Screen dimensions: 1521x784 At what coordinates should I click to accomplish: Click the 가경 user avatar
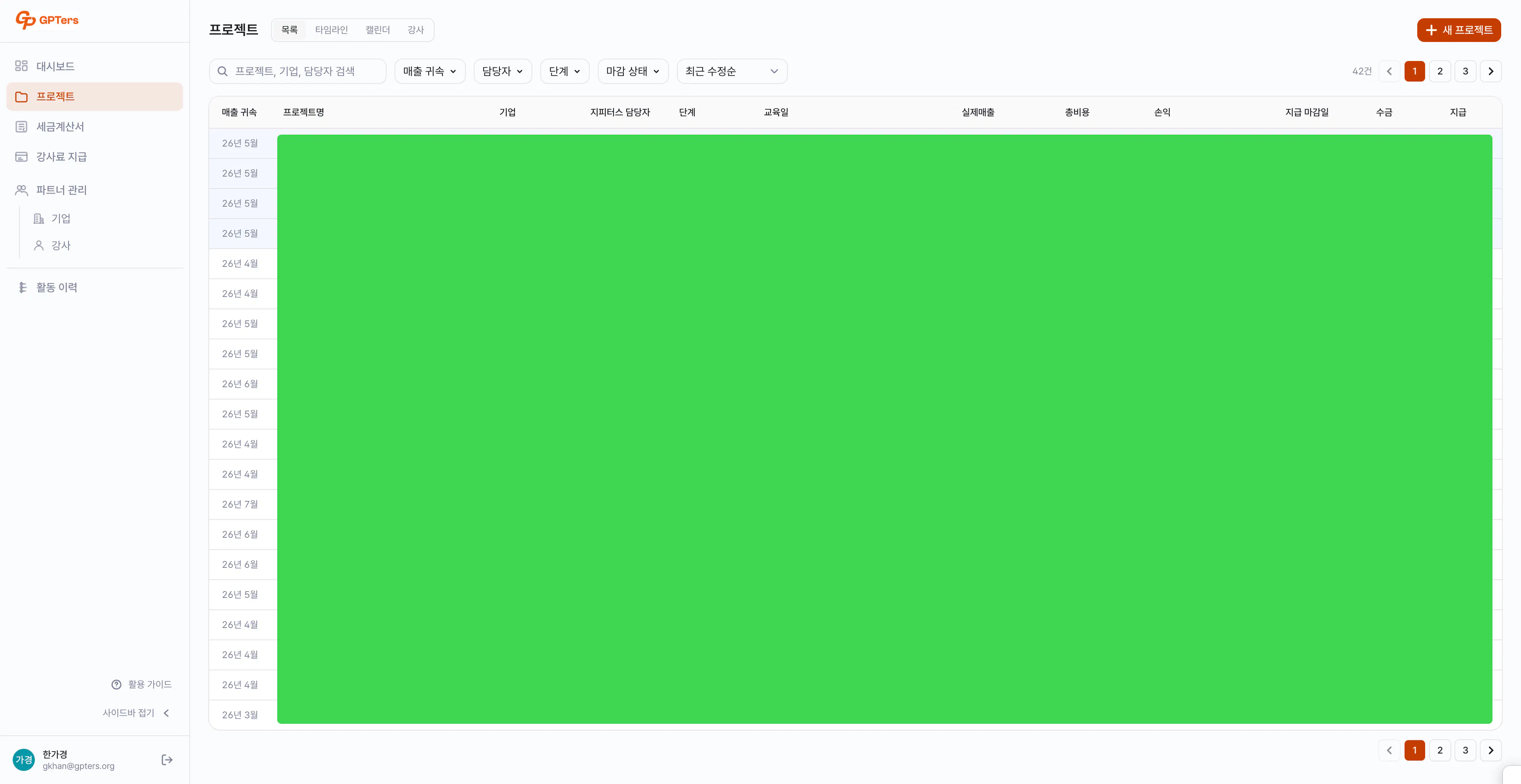coord(24,760)
